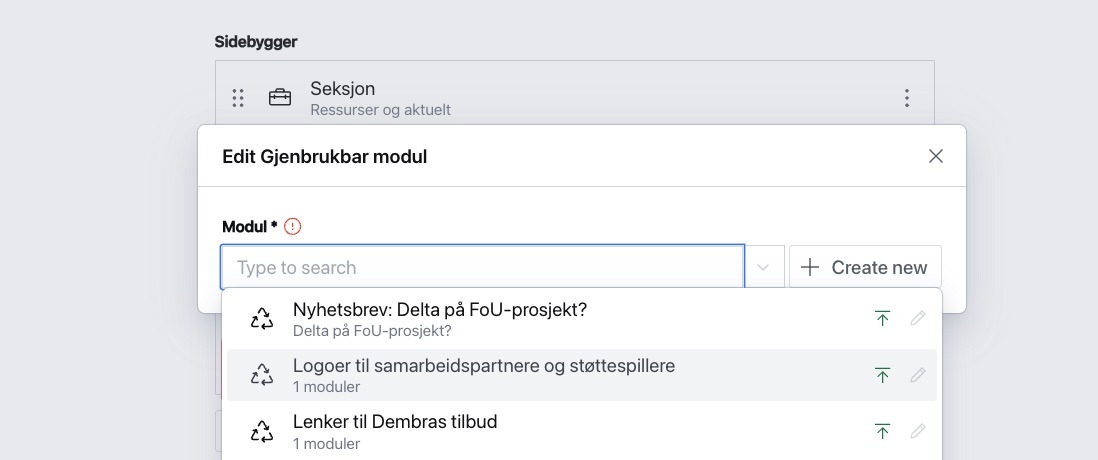The image size is (1098, 460).
Task: Click publish arrow icon for Nyhetsbrev item
Action: pyautogui.click(x=882, y=319)
